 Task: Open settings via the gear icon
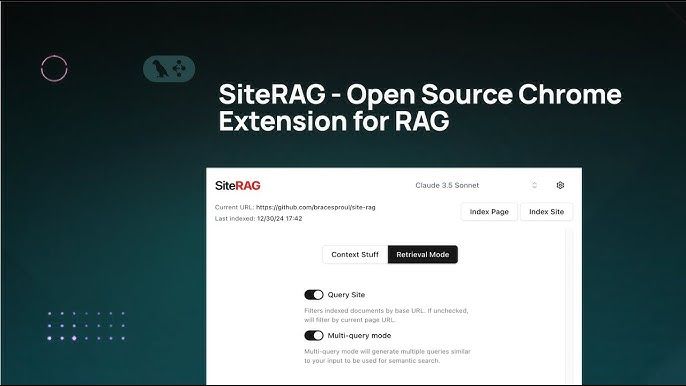(560, 185)
